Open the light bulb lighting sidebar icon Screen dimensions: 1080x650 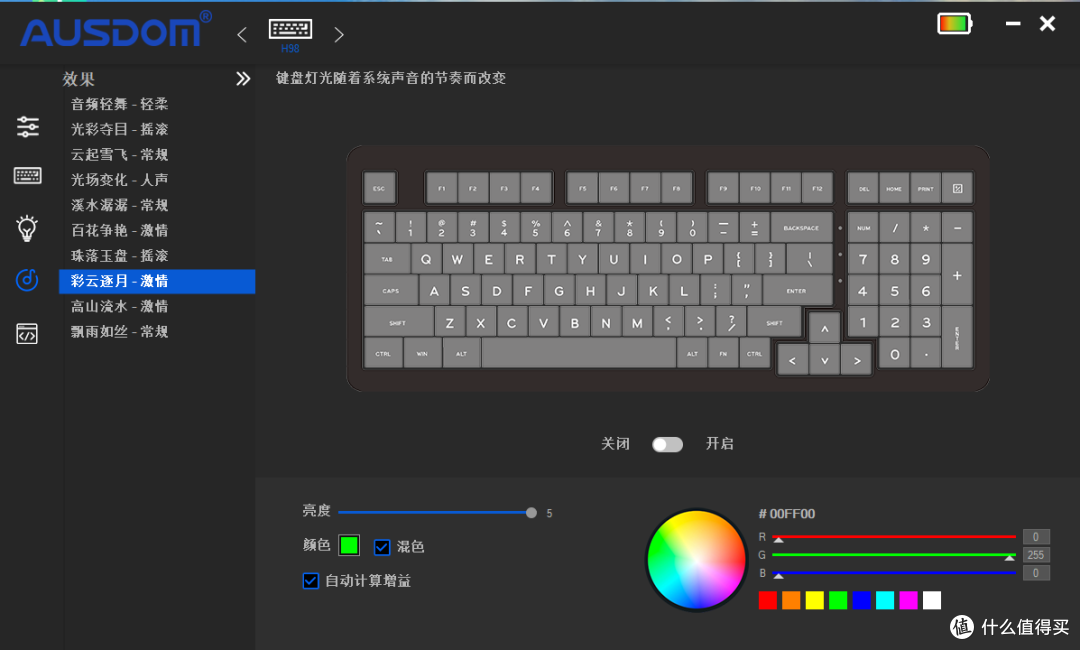tap(27, 228)
